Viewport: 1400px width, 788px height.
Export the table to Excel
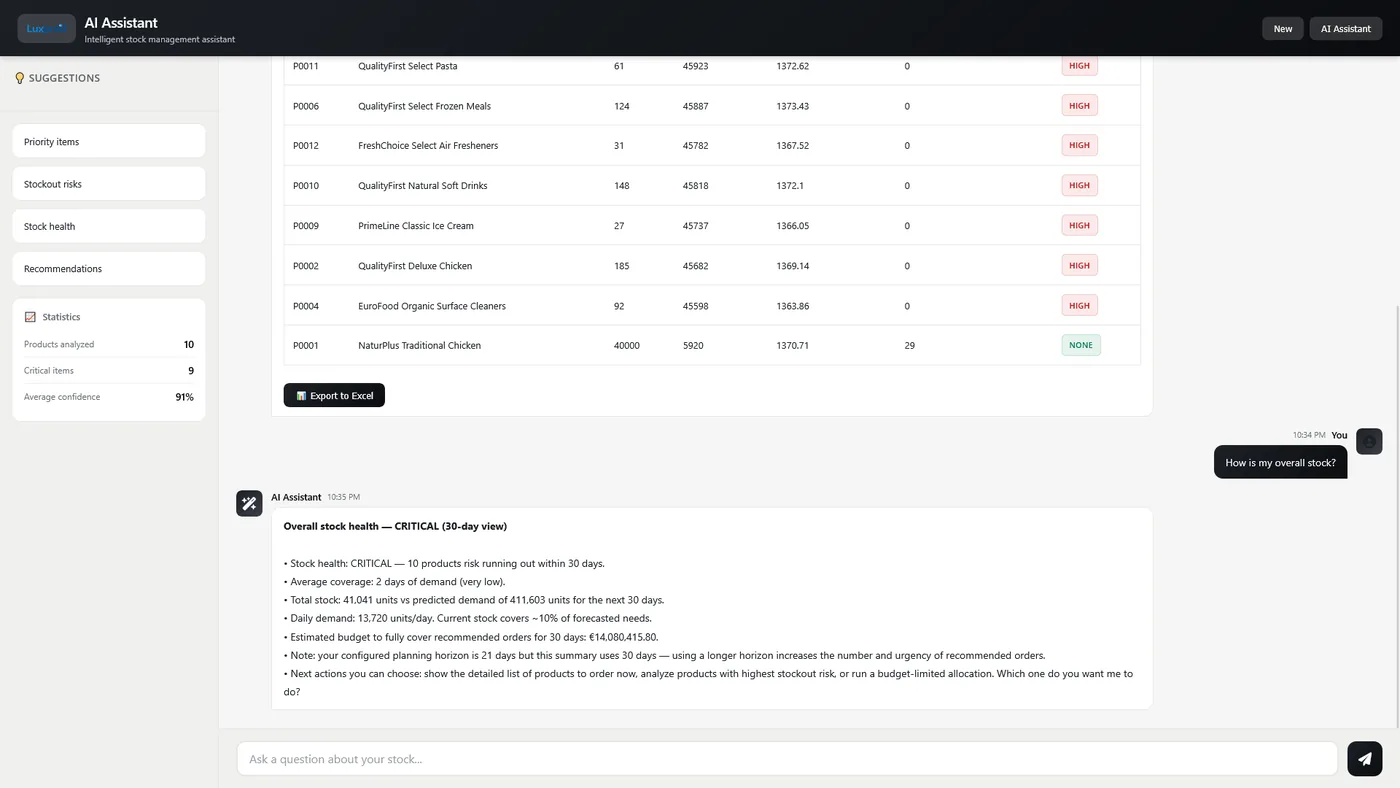334,395
